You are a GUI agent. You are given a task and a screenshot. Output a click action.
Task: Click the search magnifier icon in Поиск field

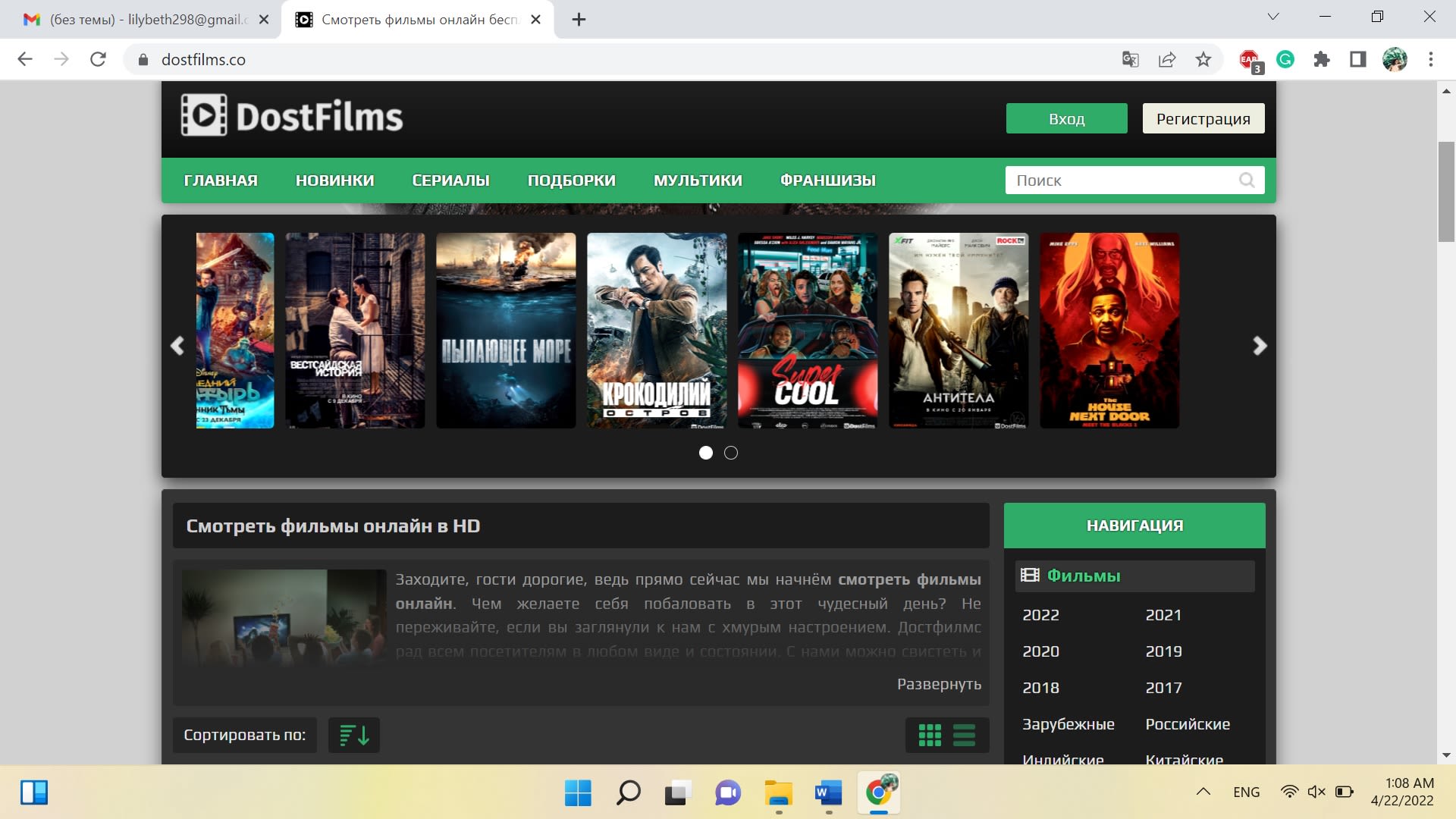(1246, 180)
